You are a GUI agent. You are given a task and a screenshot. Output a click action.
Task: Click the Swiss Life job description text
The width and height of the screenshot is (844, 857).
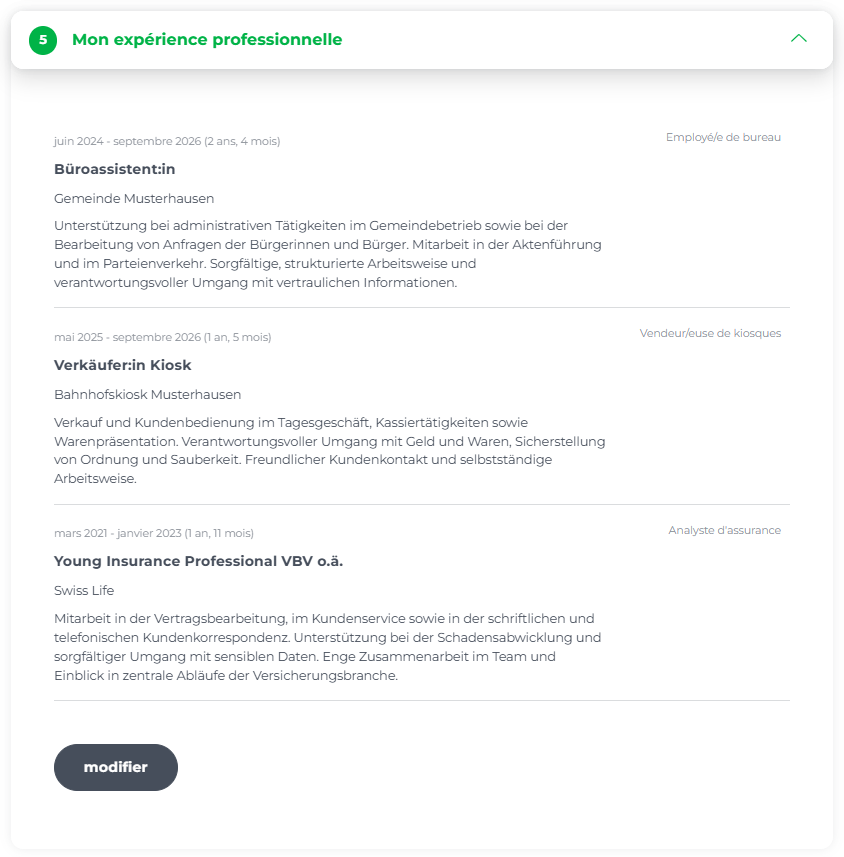point(325,646)
